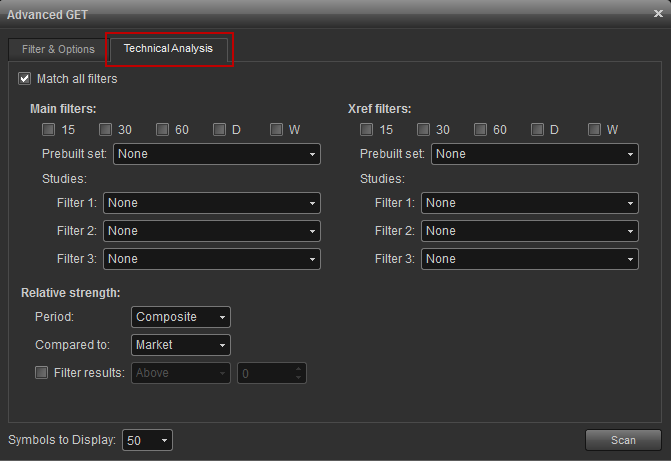The width and height of the screenshot is (671, 461).
Task: Check Main filters D daily checkbox
Action: tap(220, 129)
